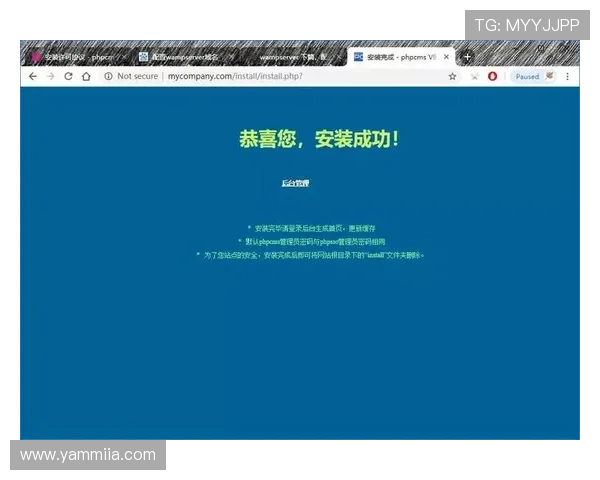Switch to the 安装许可协议 - phpcms tab
The width and height of the screenshot is (600, 480).
click(75, 58)
